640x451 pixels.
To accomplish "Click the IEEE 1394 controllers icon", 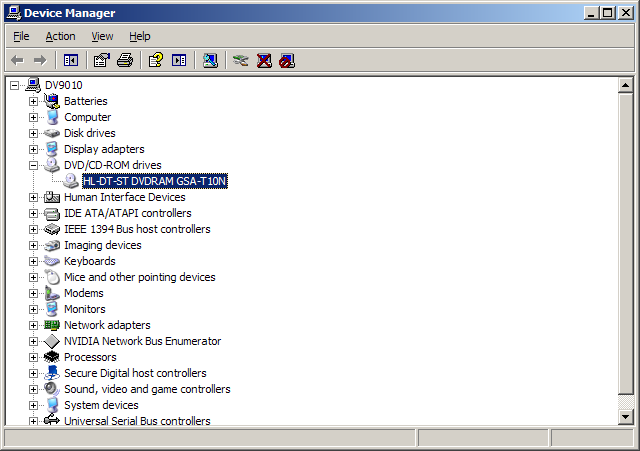I will tap(52, 229).
